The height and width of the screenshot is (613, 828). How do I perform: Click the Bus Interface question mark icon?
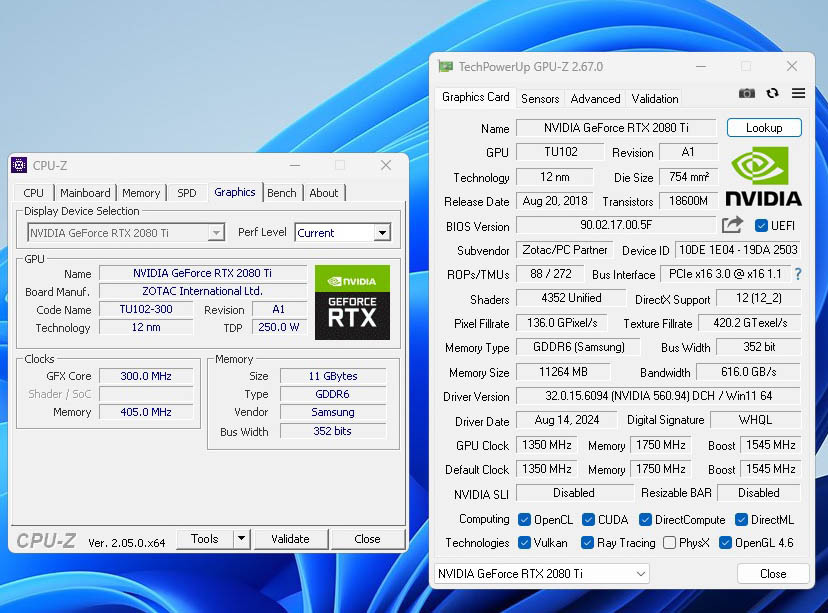click(x=797, y=274)
